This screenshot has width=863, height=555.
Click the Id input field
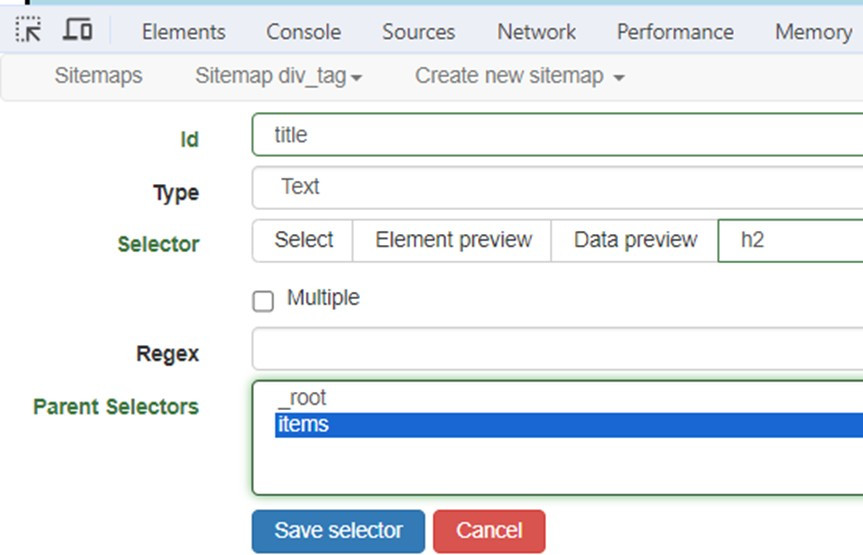coord(557,135)
